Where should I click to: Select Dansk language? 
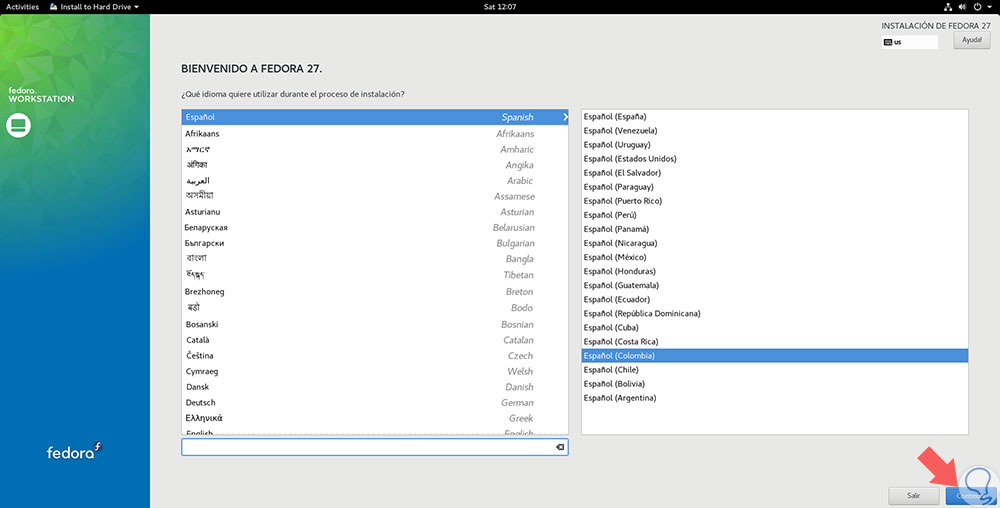pyautogui.click(x=374, y=387)
